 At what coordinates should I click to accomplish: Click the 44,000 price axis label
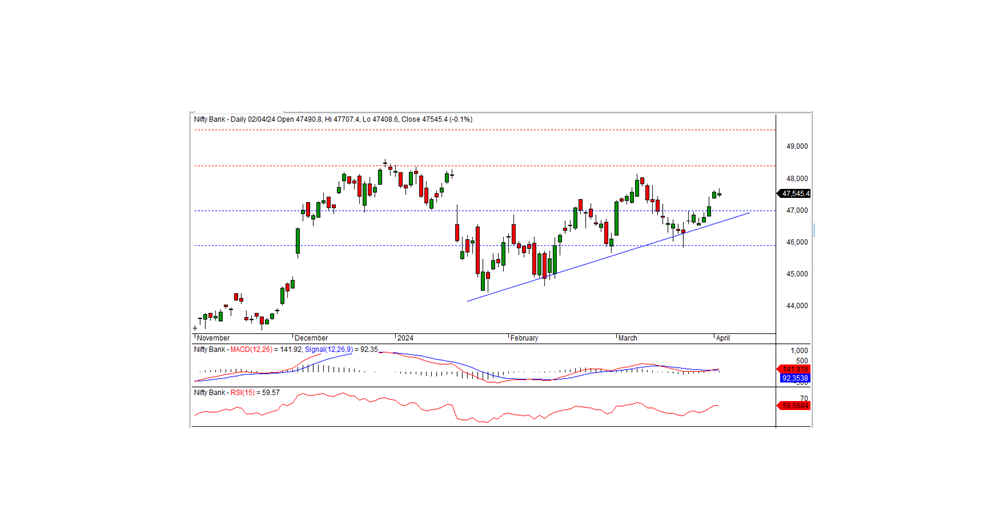coord(797,306)
